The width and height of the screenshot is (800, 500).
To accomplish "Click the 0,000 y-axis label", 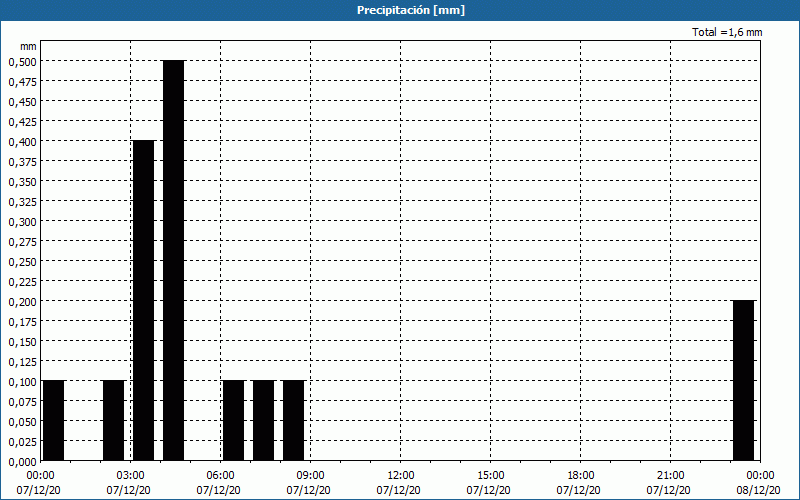I will [22, 462].
